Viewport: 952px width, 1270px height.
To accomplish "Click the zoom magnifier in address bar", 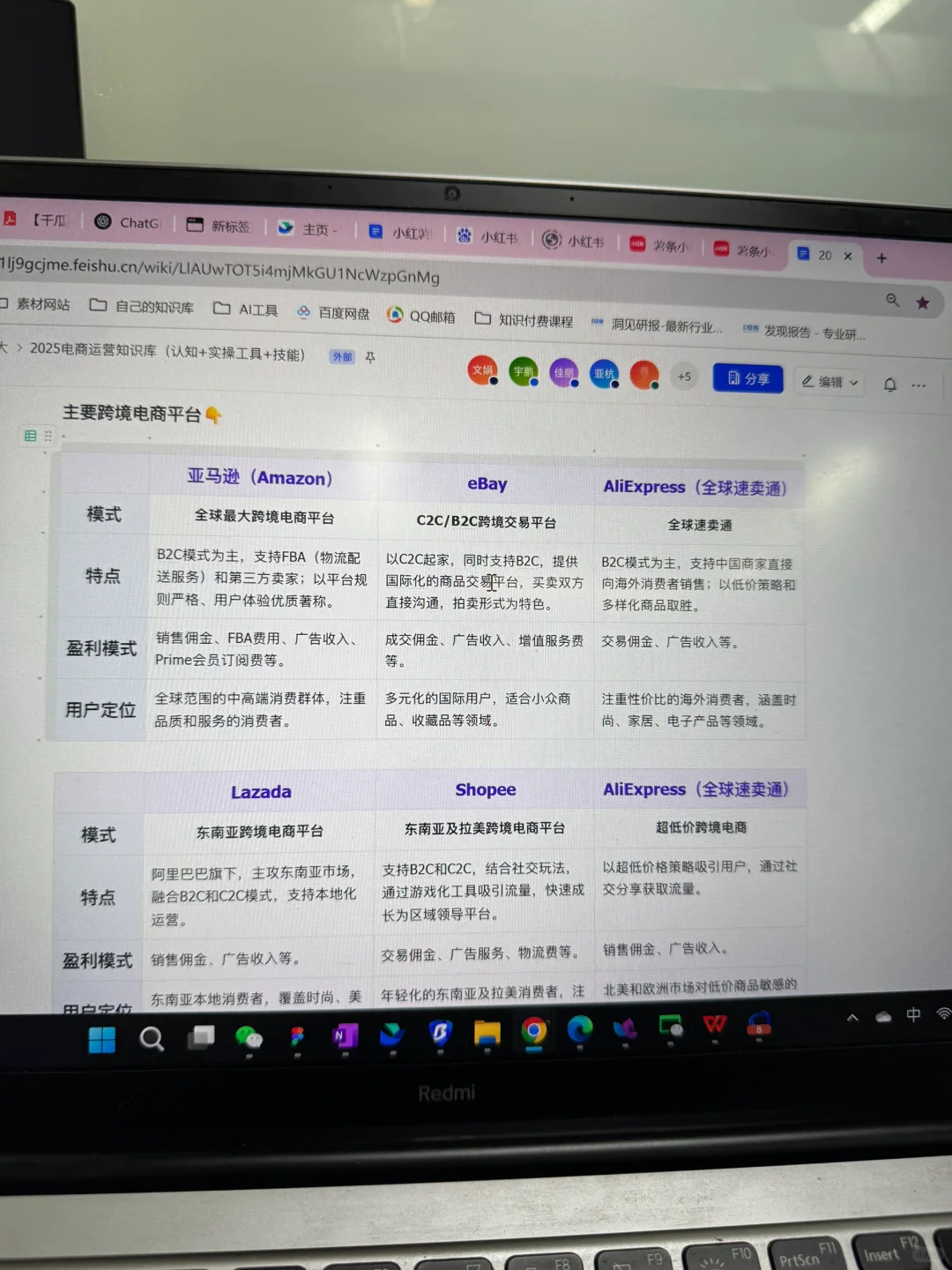I will (x=892, y=301).
